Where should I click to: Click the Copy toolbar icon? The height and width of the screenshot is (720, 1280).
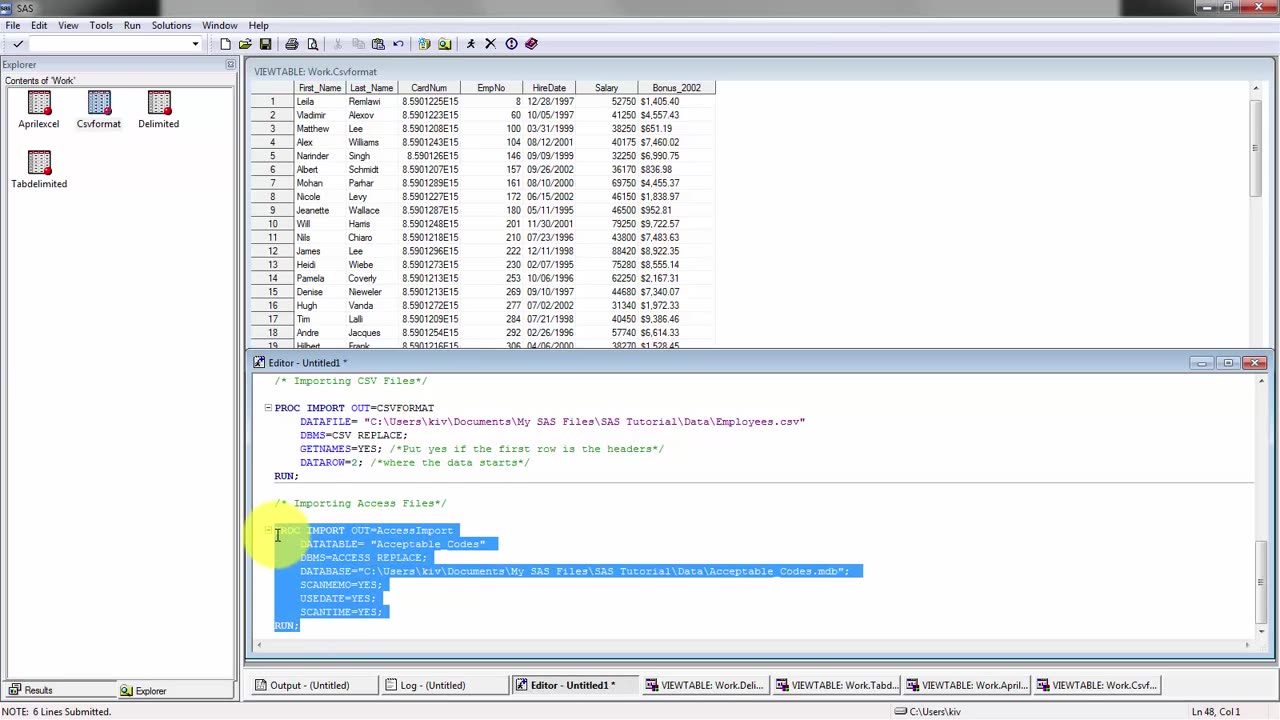358,44
